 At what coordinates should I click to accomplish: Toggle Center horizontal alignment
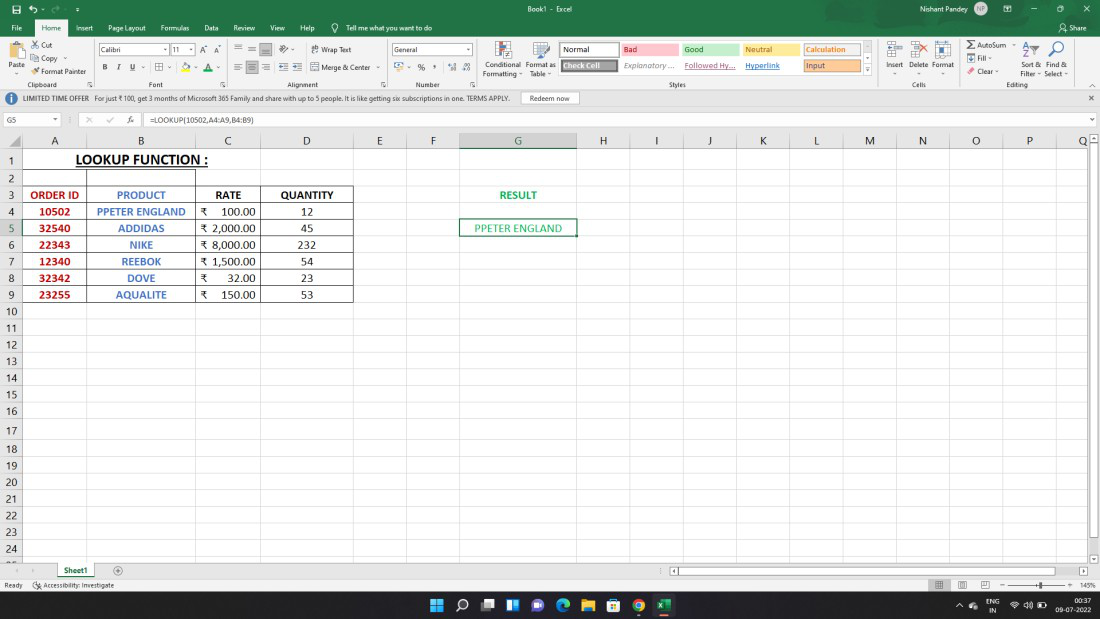click(252, 67)
